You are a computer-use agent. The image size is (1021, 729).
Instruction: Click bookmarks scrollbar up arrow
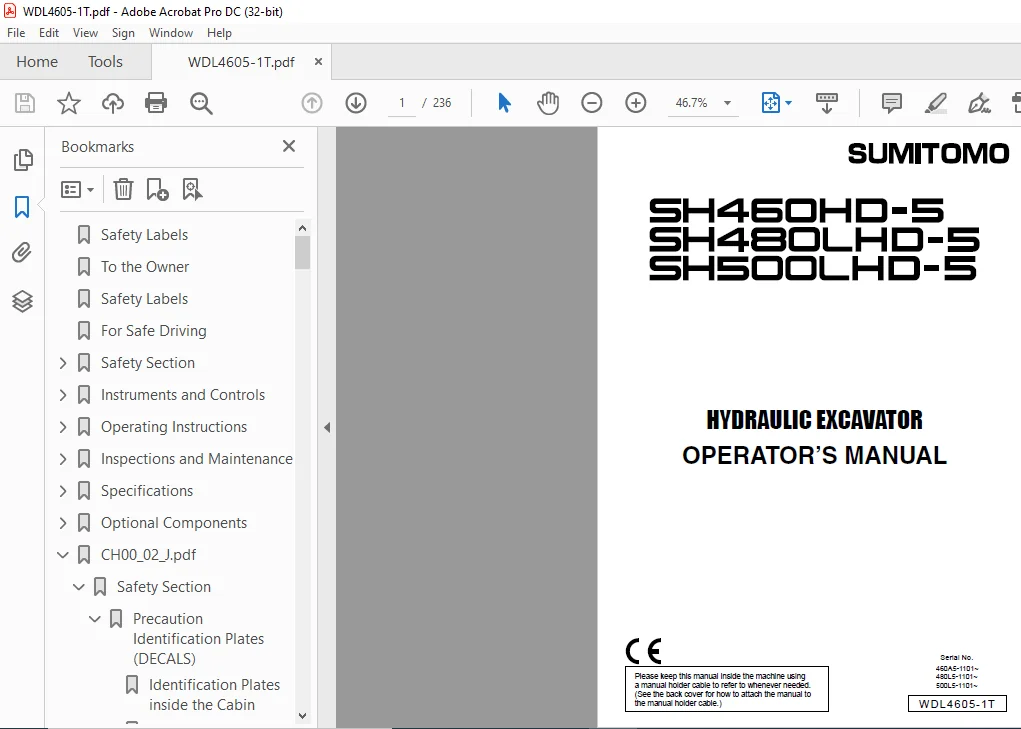point(302,228)
